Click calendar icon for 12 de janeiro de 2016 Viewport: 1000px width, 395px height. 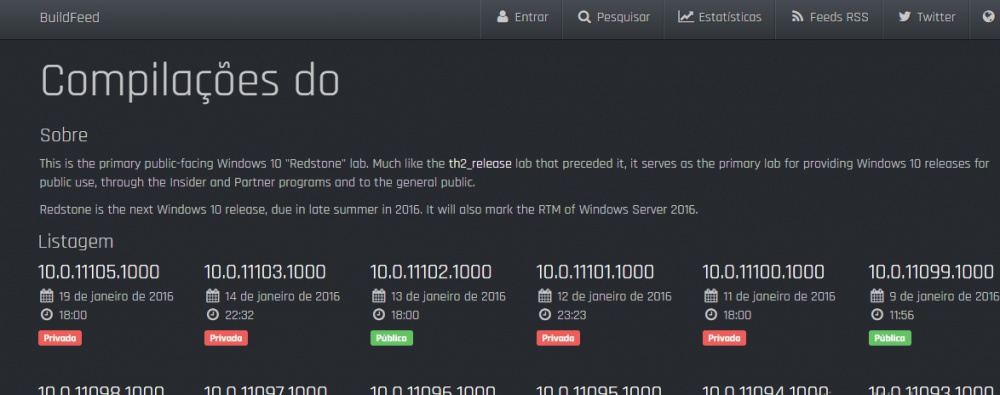pos(545,296)
